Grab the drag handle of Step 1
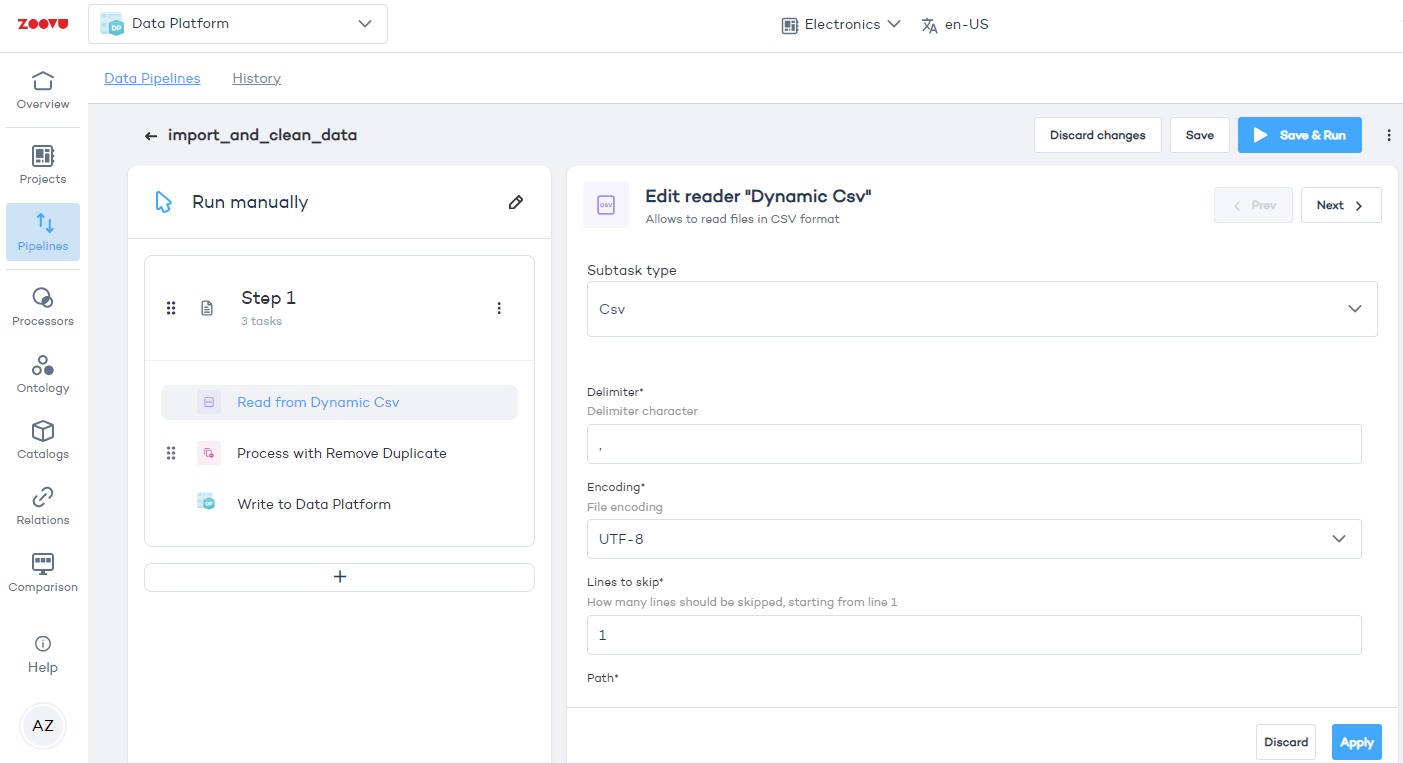Viewport: 1403px width, 763px height. [x=171, y=308]
